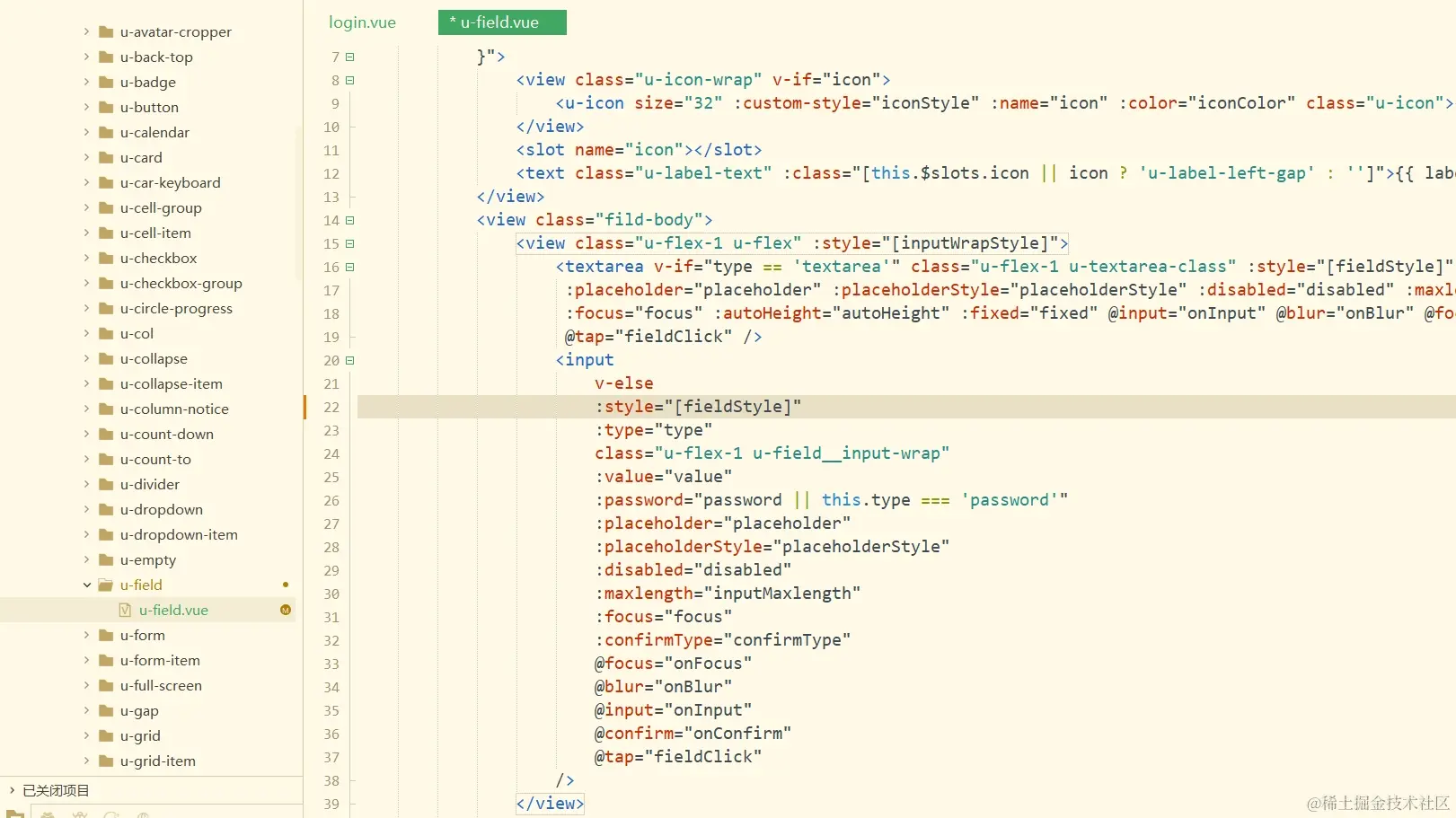Select the u-count-down folder

point(167,435)
